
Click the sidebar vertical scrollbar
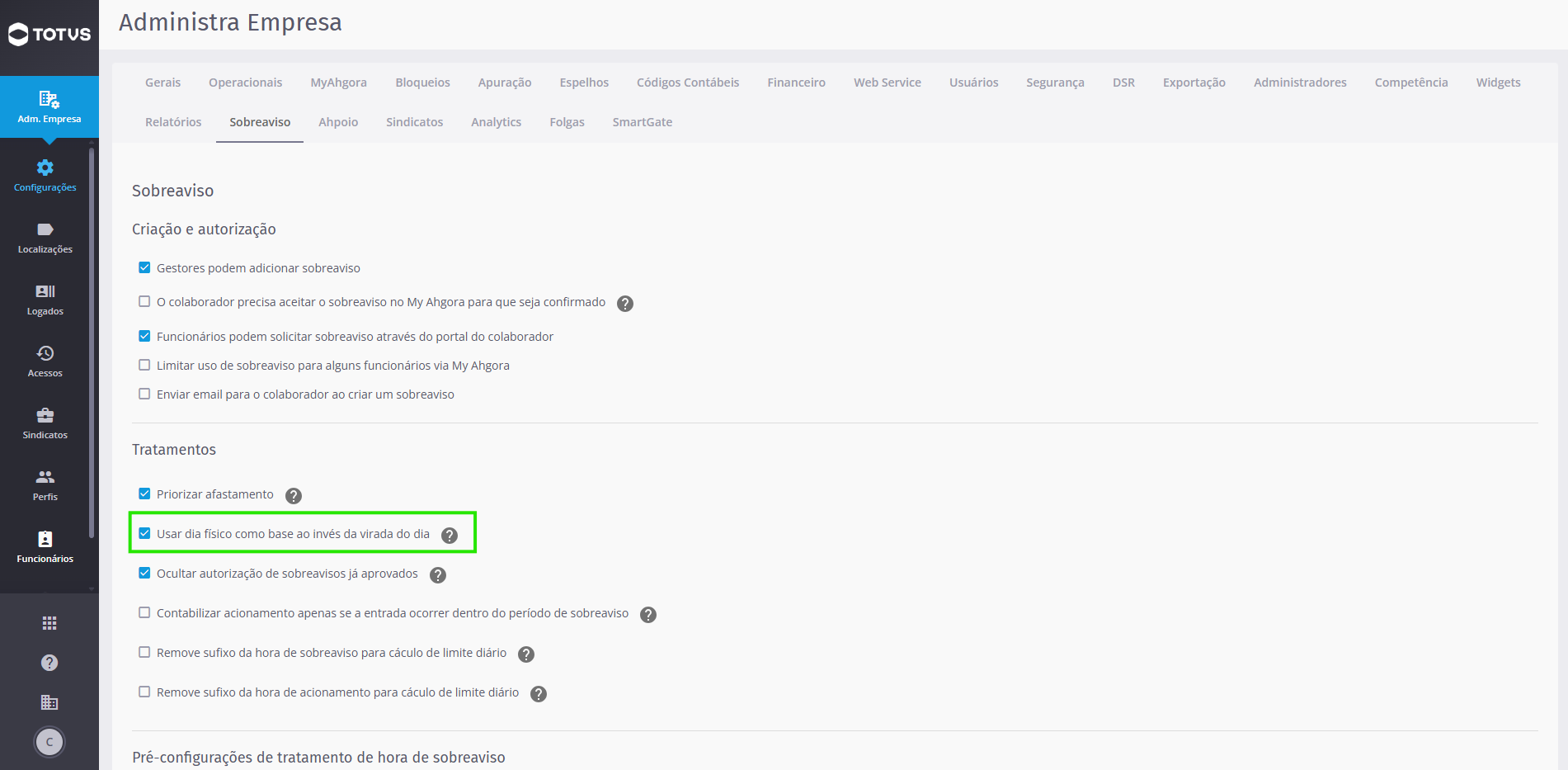click(x=92, y=342)
